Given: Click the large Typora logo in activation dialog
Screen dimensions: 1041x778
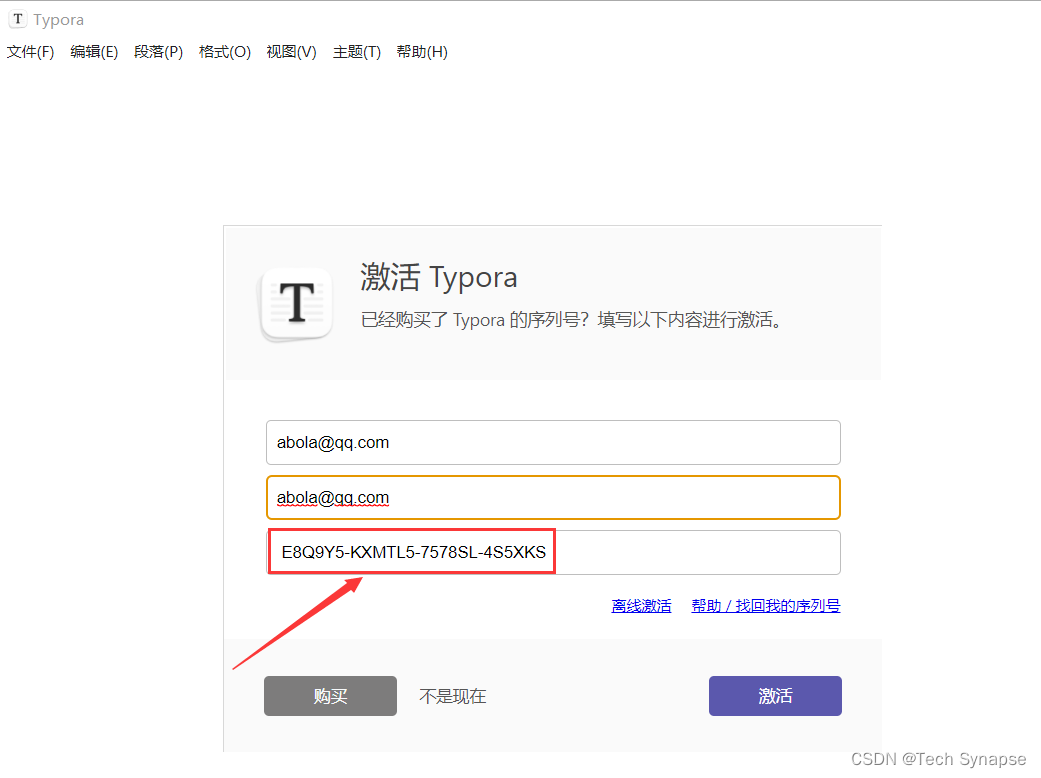Looking at the screenshot, I should click(x=296, y=305).
